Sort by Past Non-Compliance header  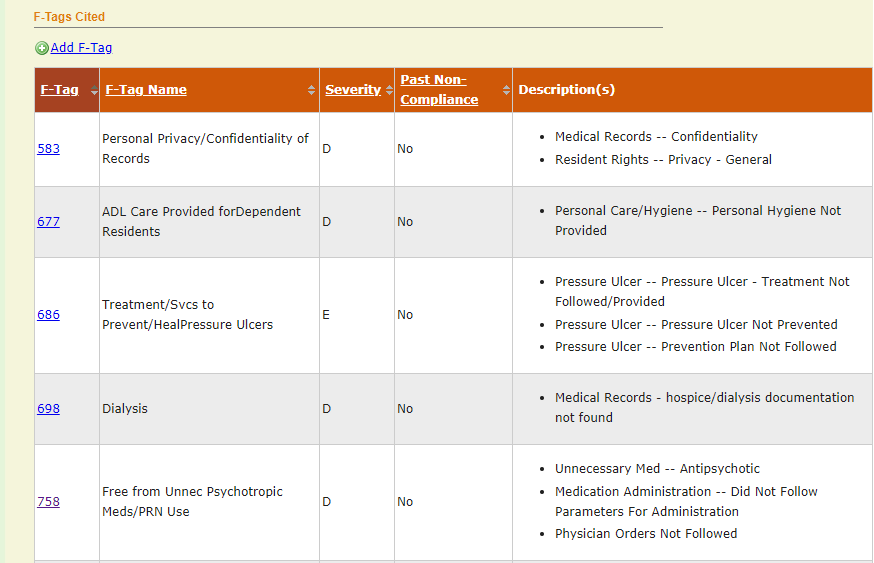pyautogui.click(x=438, y=90)
